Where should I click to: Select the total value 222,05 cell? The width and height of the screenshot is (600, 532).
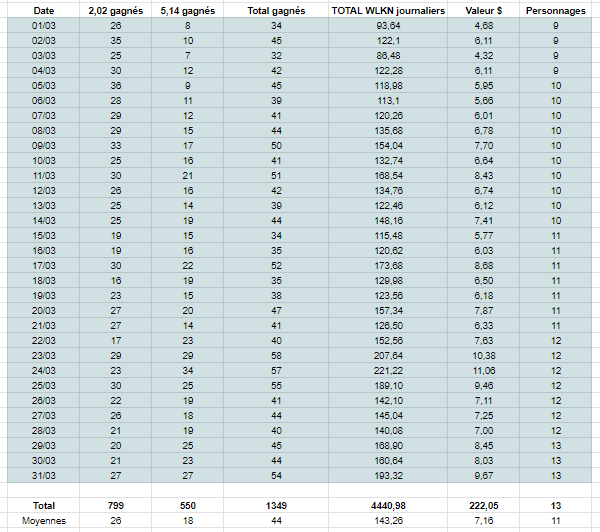pos(484,506)
